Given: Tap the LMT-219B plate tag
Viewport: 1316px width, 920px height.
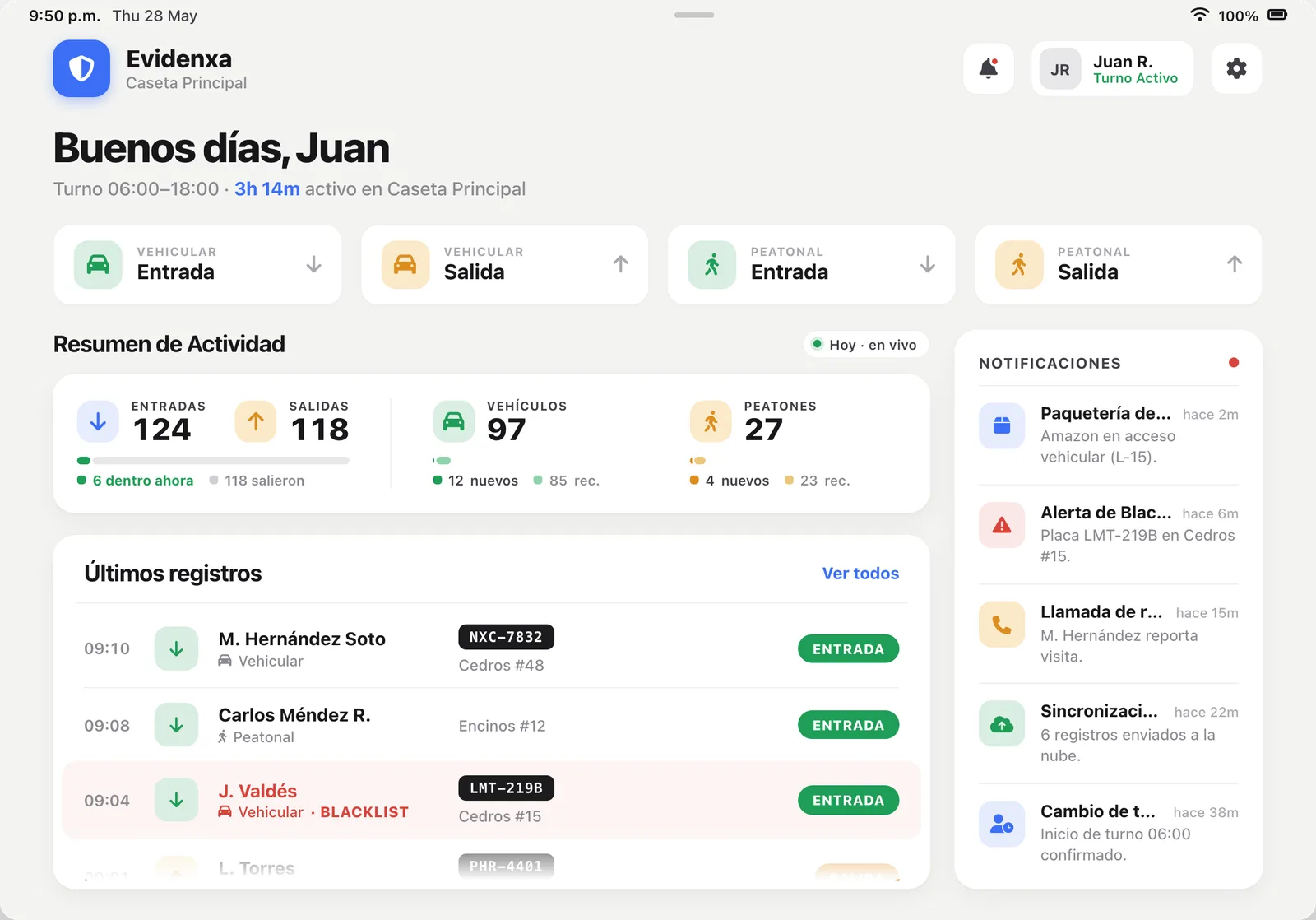Looking at the screenshot, I should click(x=506, y=788).
